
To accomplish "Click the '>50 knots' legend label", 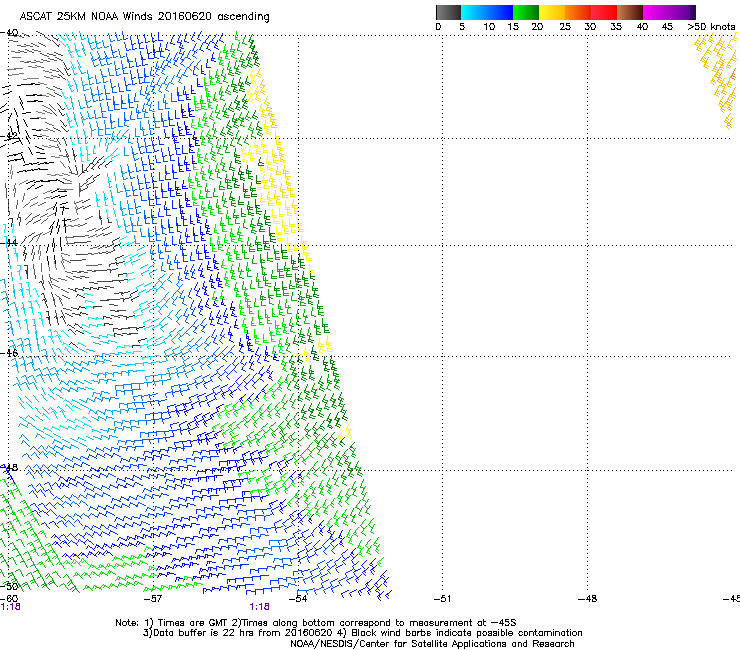I will coord(711,27).
